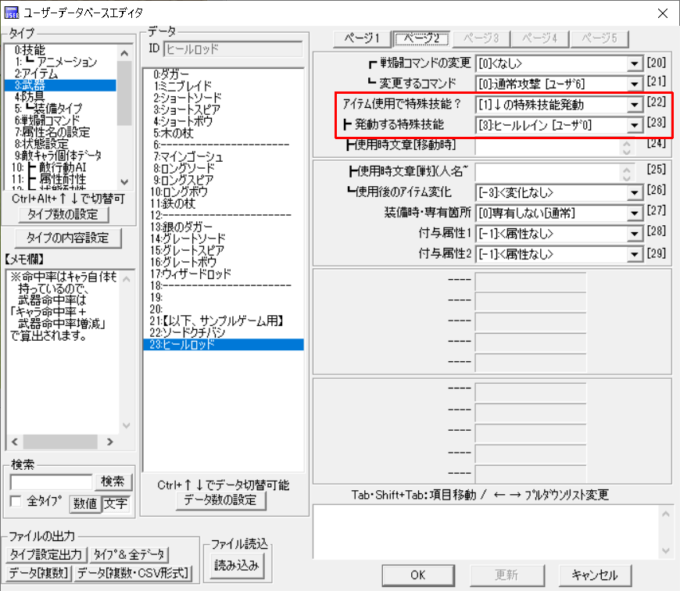Viewport: 680px width, 591px height.
Task: Open the 戦闘コマンドの変更 dropdown
Action: tap(634, 64)
